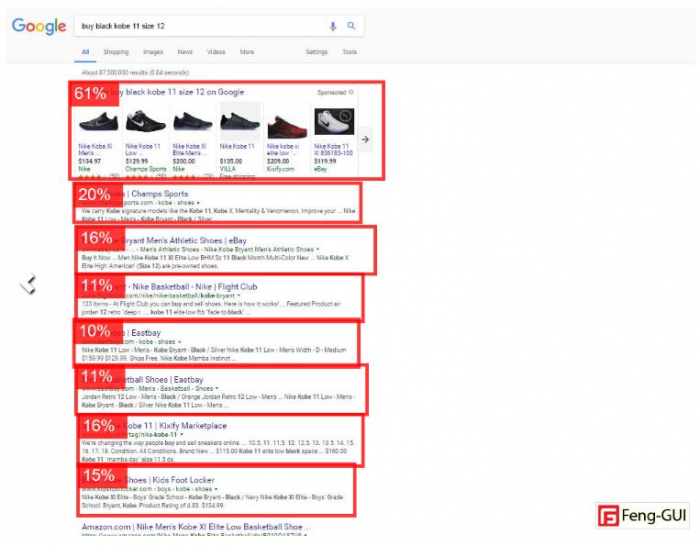Open the Nike Basketball Flight Club result

(193, 287)
